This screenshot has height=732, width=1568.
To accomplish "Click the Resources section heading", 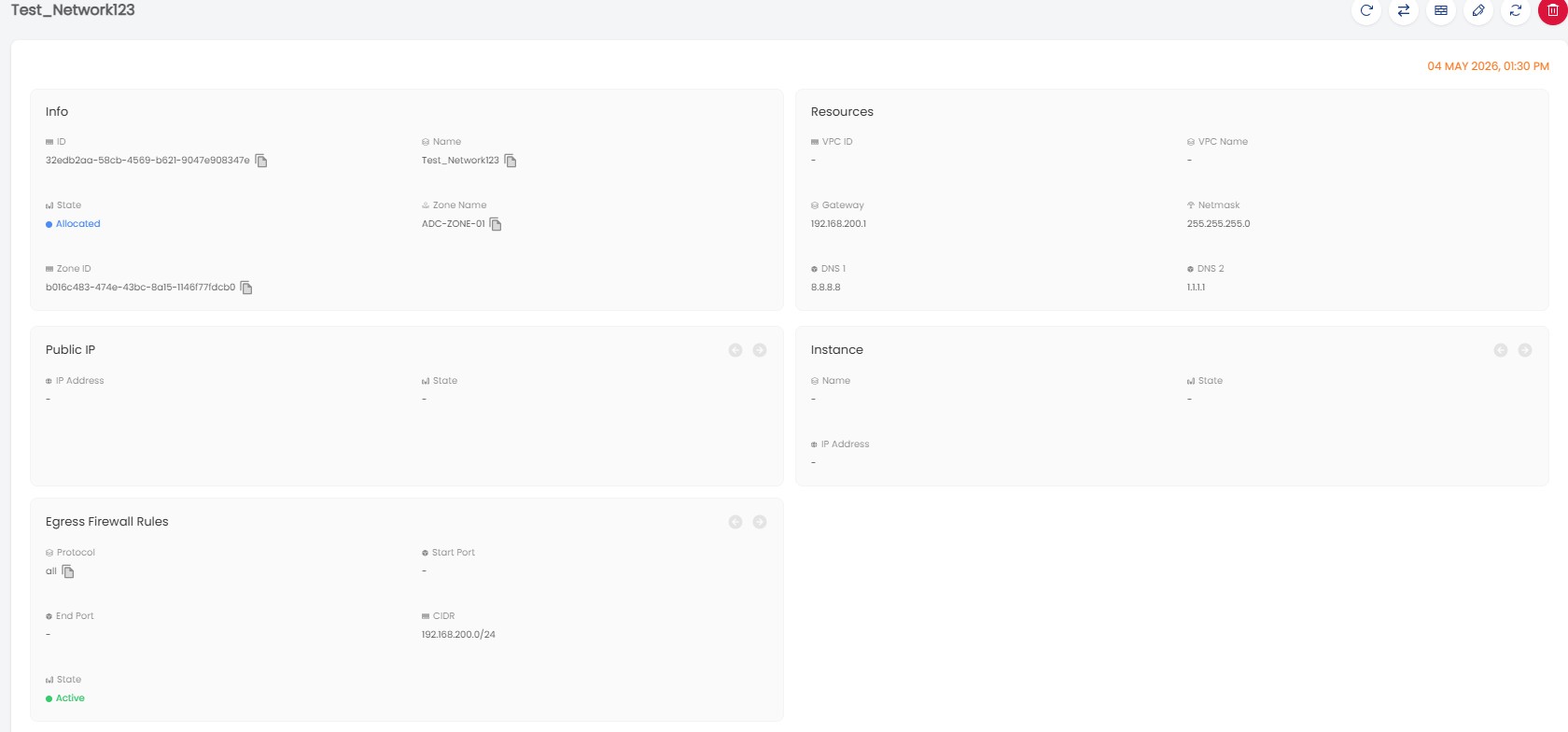I will [842, 112].
